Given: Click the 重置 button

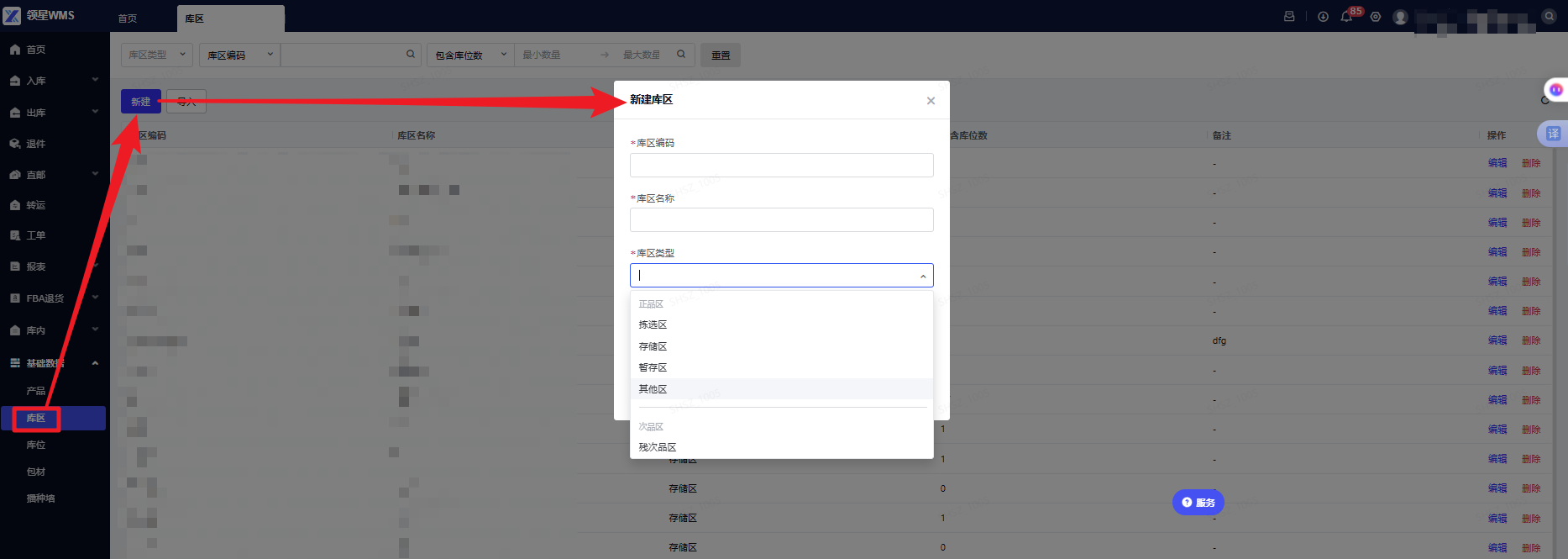Looking at the screenshot, I should pyautogui.click(x=721, y=55).
